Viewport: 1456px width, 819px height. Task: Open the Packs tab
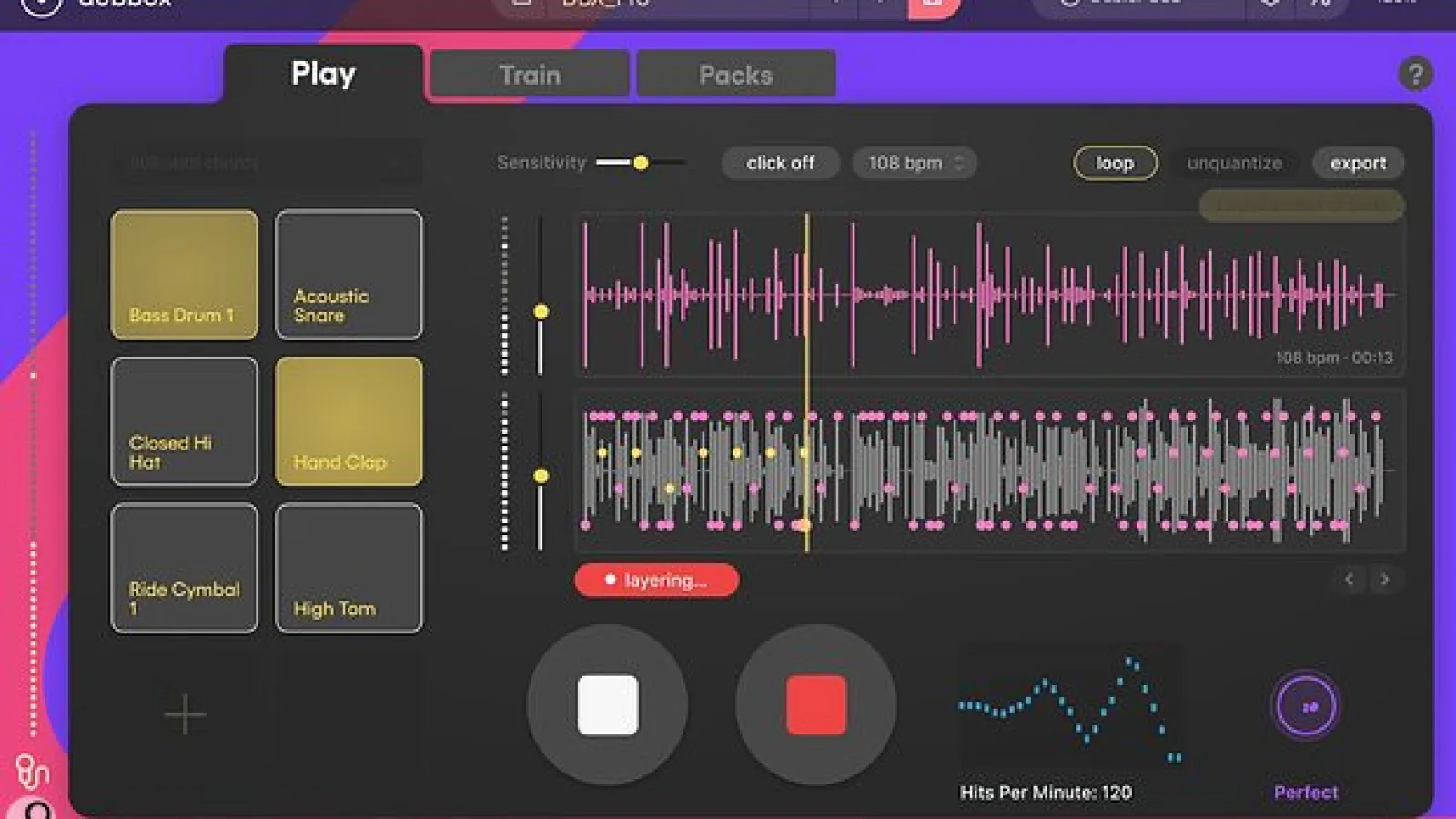tap(735, 75)
